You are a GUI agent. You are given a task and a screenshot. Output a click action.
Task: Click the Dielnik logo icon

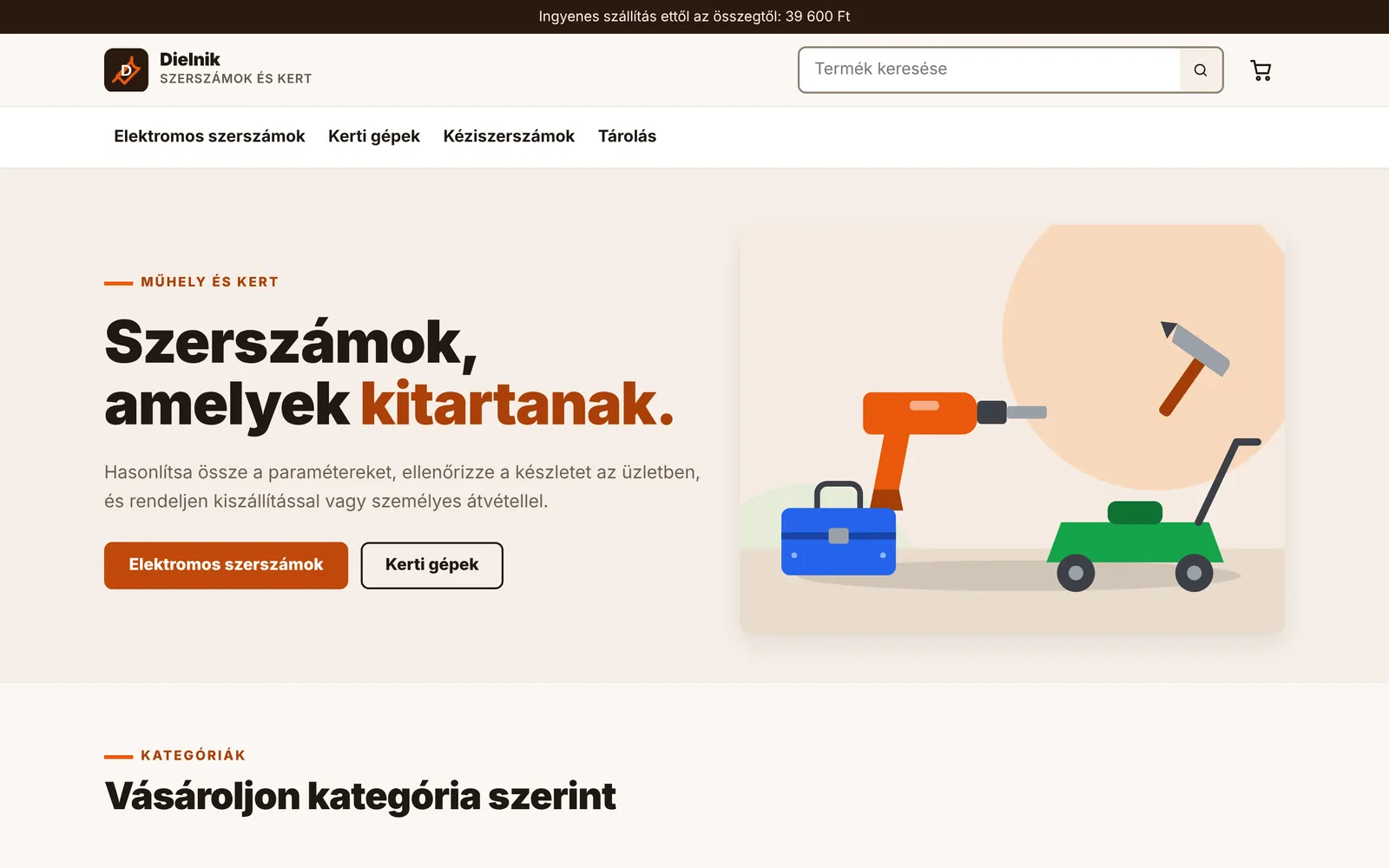(126, 69)
